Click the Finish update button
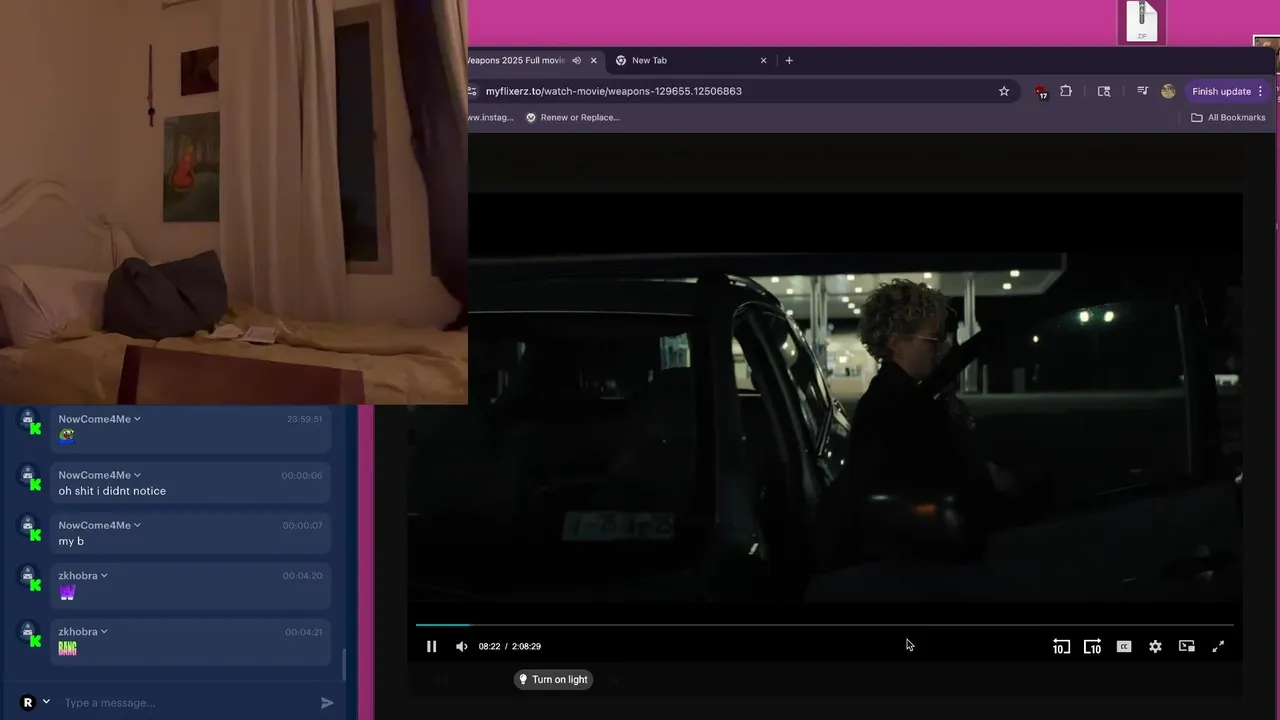The height and width of the screenshot is (720, 1280). point(1221,91)
